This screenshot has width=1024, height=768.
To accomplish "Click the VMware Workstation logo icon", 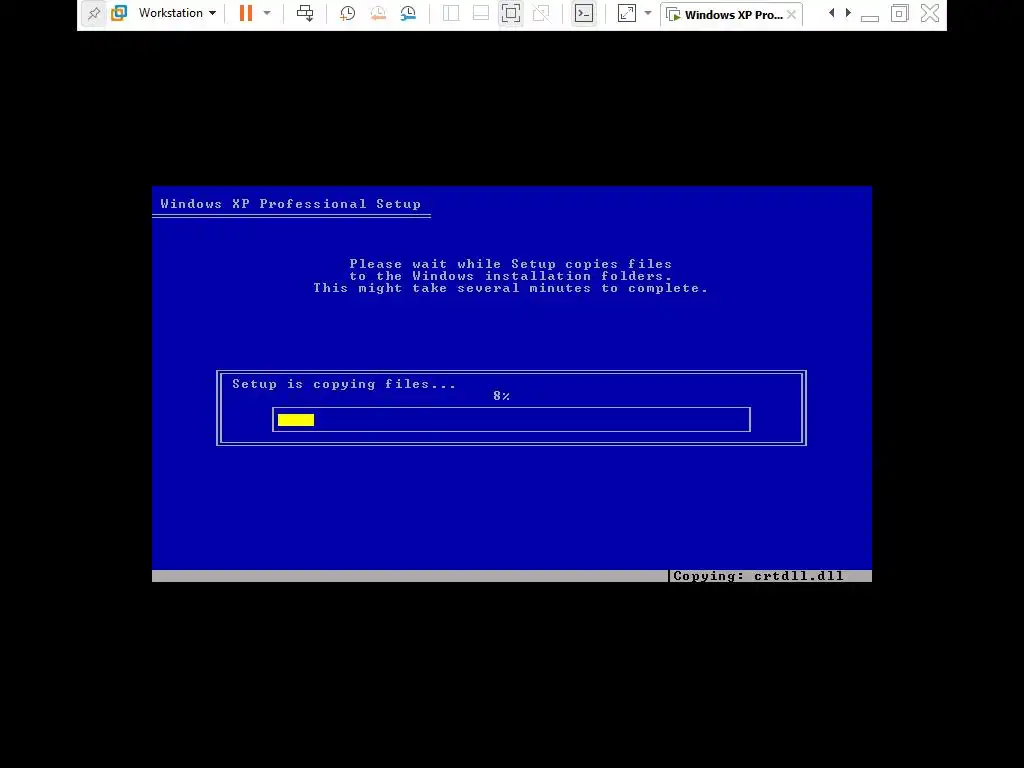I will pos(119,13).
